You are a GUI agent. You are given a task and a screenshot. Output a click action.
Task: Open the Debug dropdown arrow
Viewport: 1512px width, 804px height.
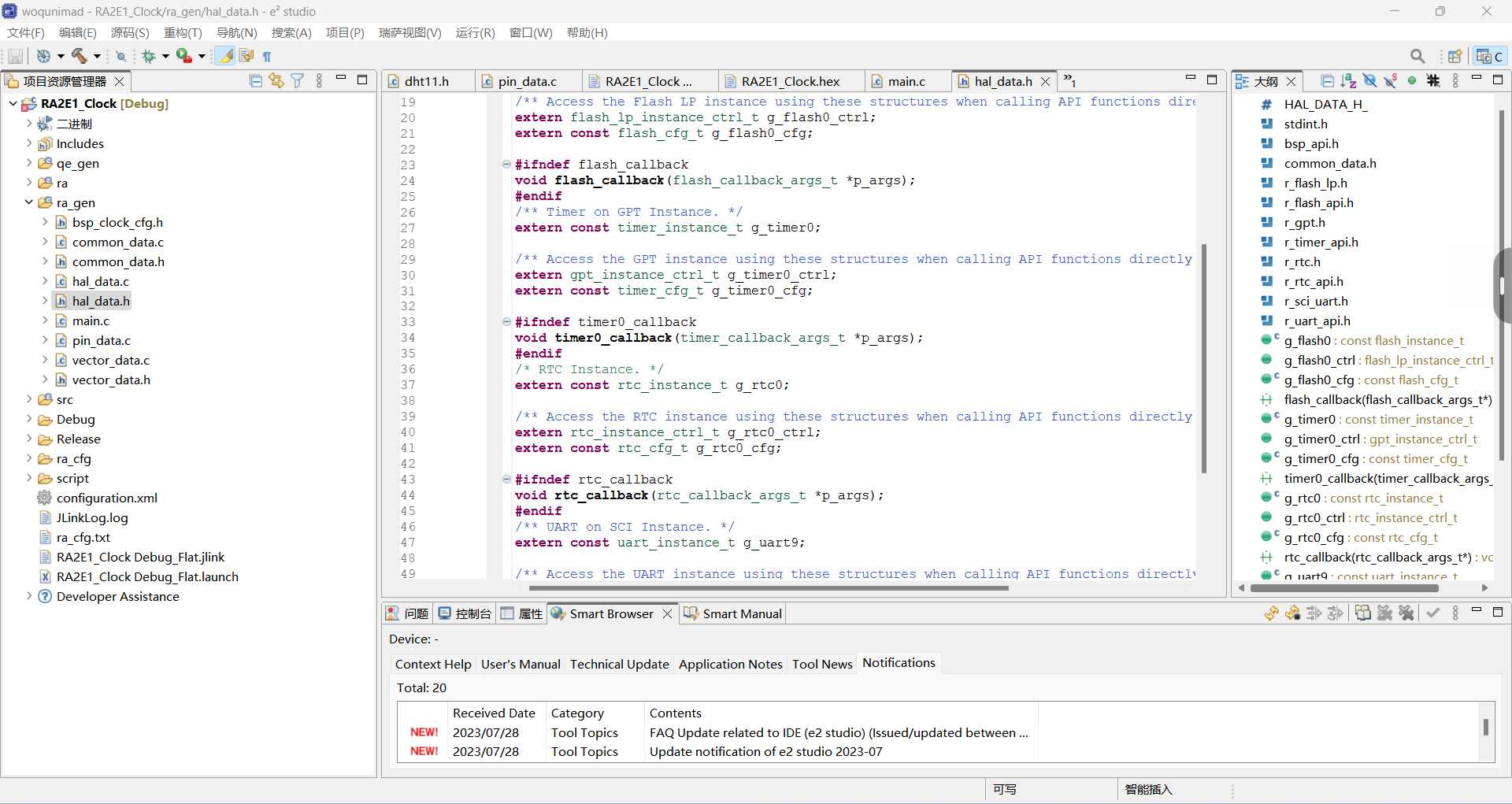click(165, 56)
